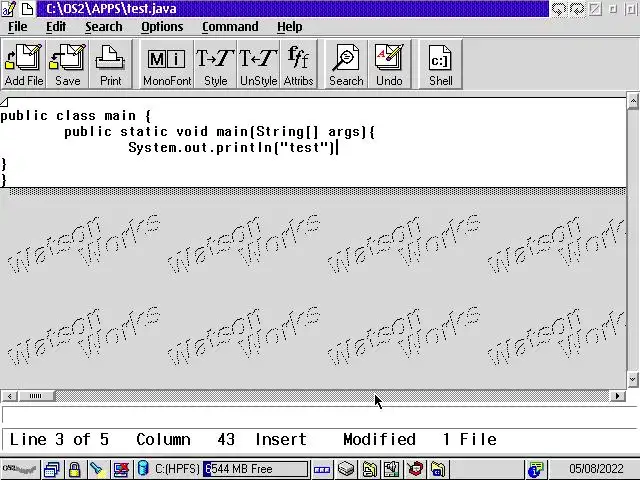640x480 pixels.
Task: Click the flashlight find icon on the taskbar
Action: pos(97,469)
